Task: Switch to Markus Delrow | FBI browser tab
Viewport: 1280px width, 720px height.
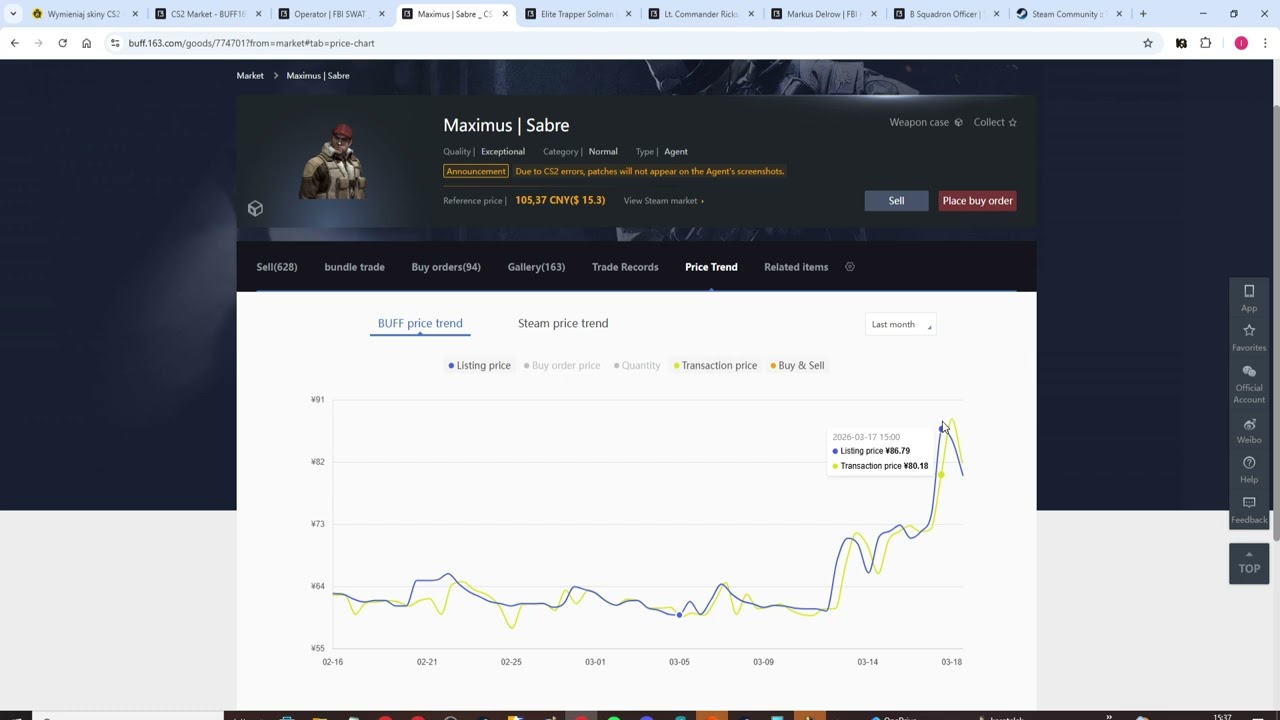Action: (x=823, y=14)
